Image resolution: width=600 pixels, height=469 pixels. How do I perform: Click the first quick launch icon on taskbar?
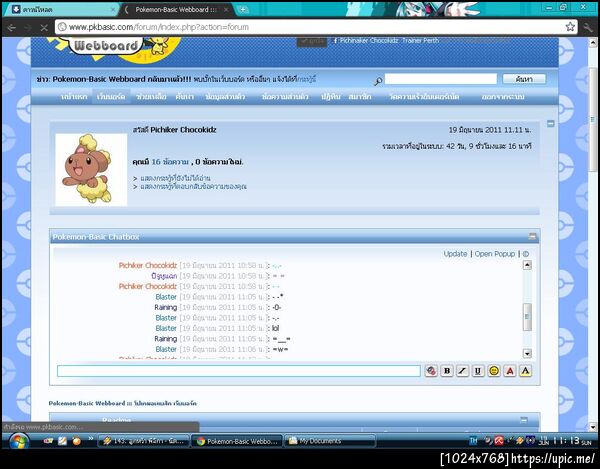point(48,441)
